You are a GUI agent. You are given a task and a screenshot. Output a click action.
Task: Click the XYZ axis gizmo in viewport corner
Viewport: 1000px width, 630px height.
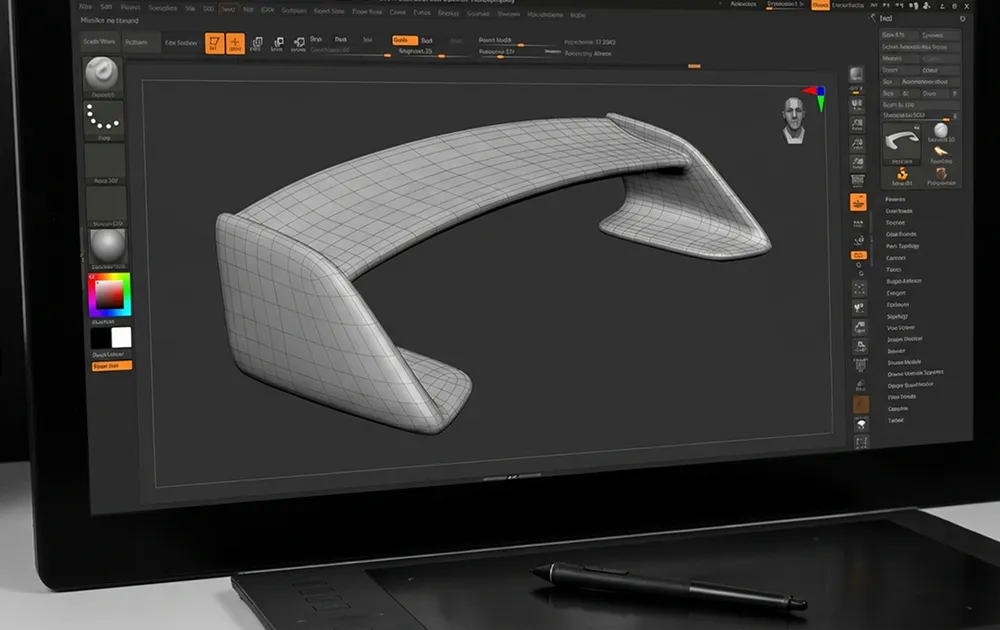click(x=819, y=95)
